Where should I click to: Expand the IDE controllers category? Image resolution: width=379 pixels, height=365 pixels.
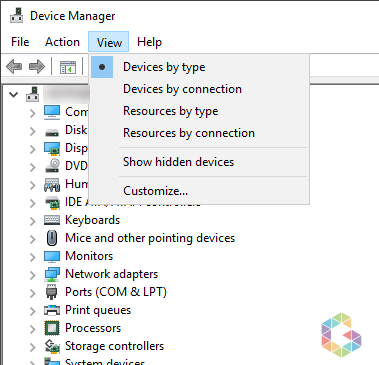32,203
